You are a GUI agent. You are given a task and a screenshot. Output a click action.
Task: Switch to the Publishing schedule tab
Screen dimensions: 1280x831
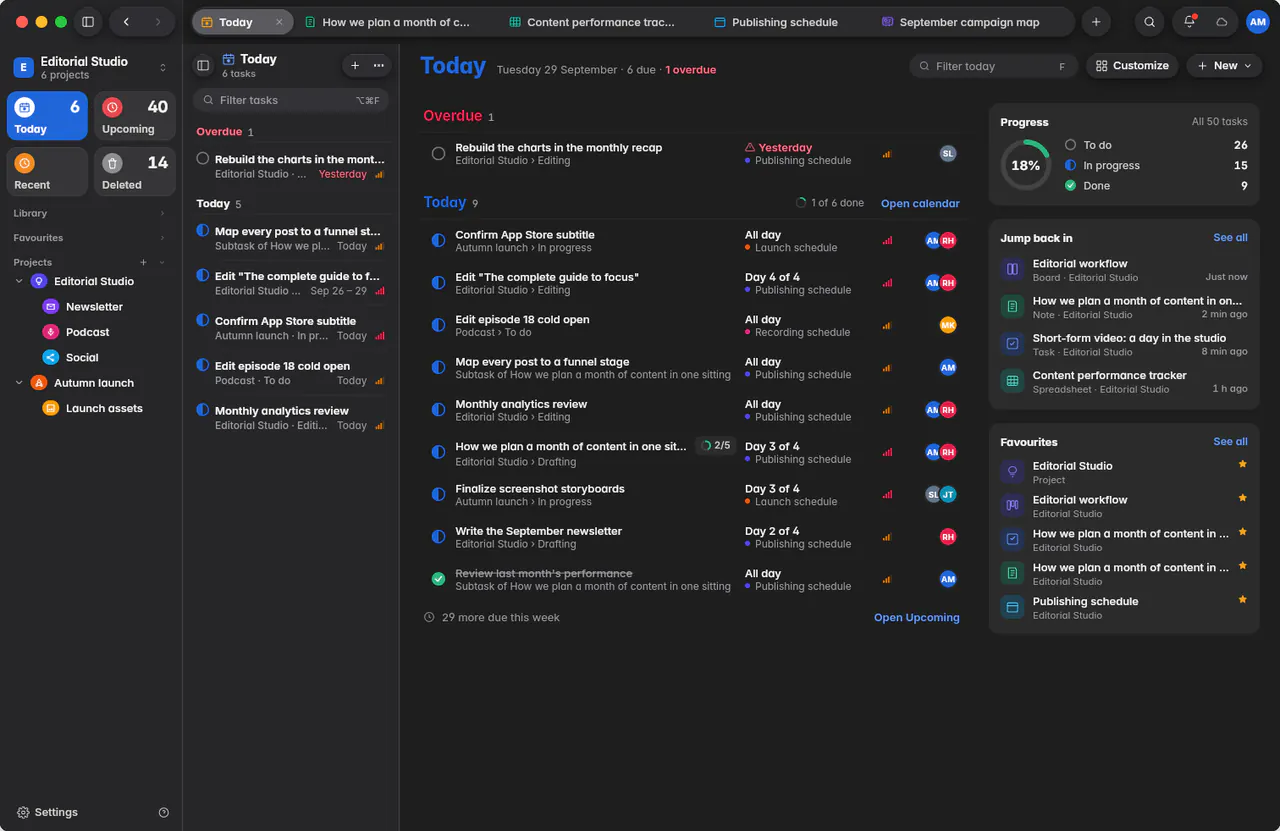pyautogui.click(x=776, y=22)
